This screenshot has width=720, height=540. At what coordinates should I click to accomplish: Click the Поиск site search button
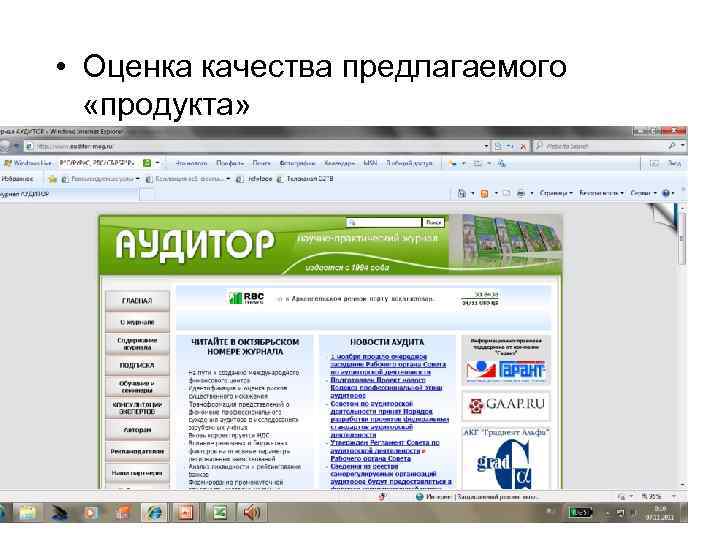(x=433, y=223)
